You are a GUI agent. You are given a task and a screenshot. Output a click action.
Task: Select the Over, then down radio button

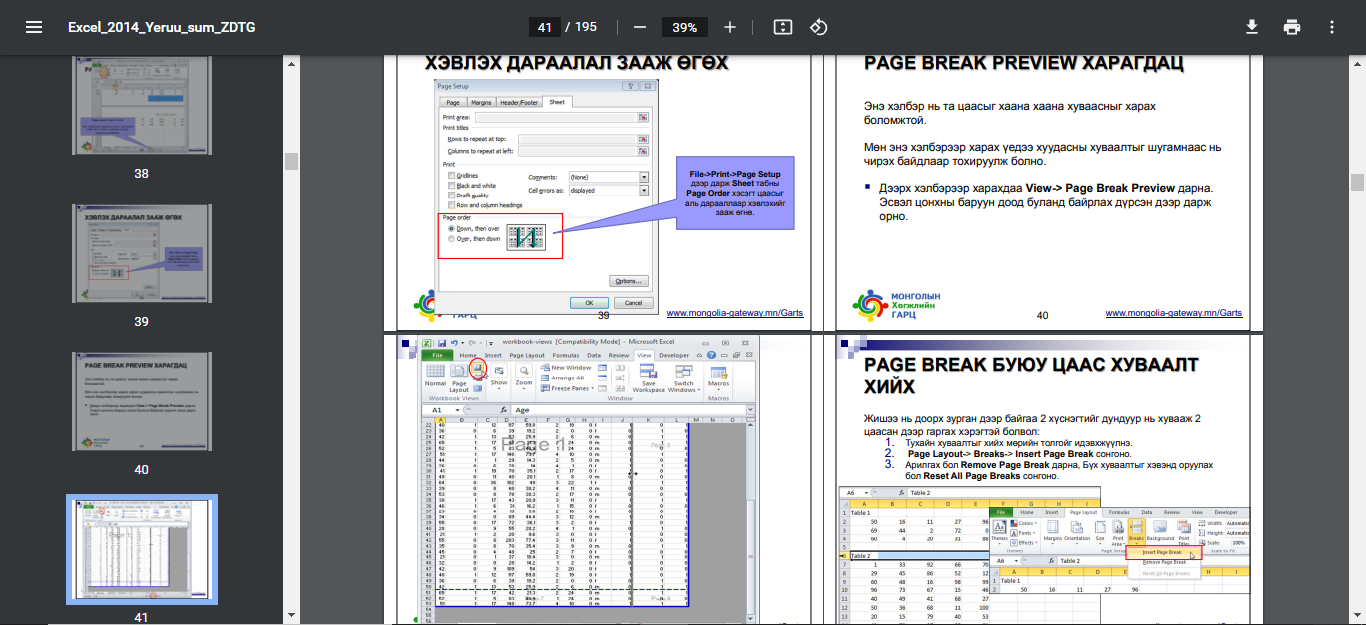click(x=452, y=239)
